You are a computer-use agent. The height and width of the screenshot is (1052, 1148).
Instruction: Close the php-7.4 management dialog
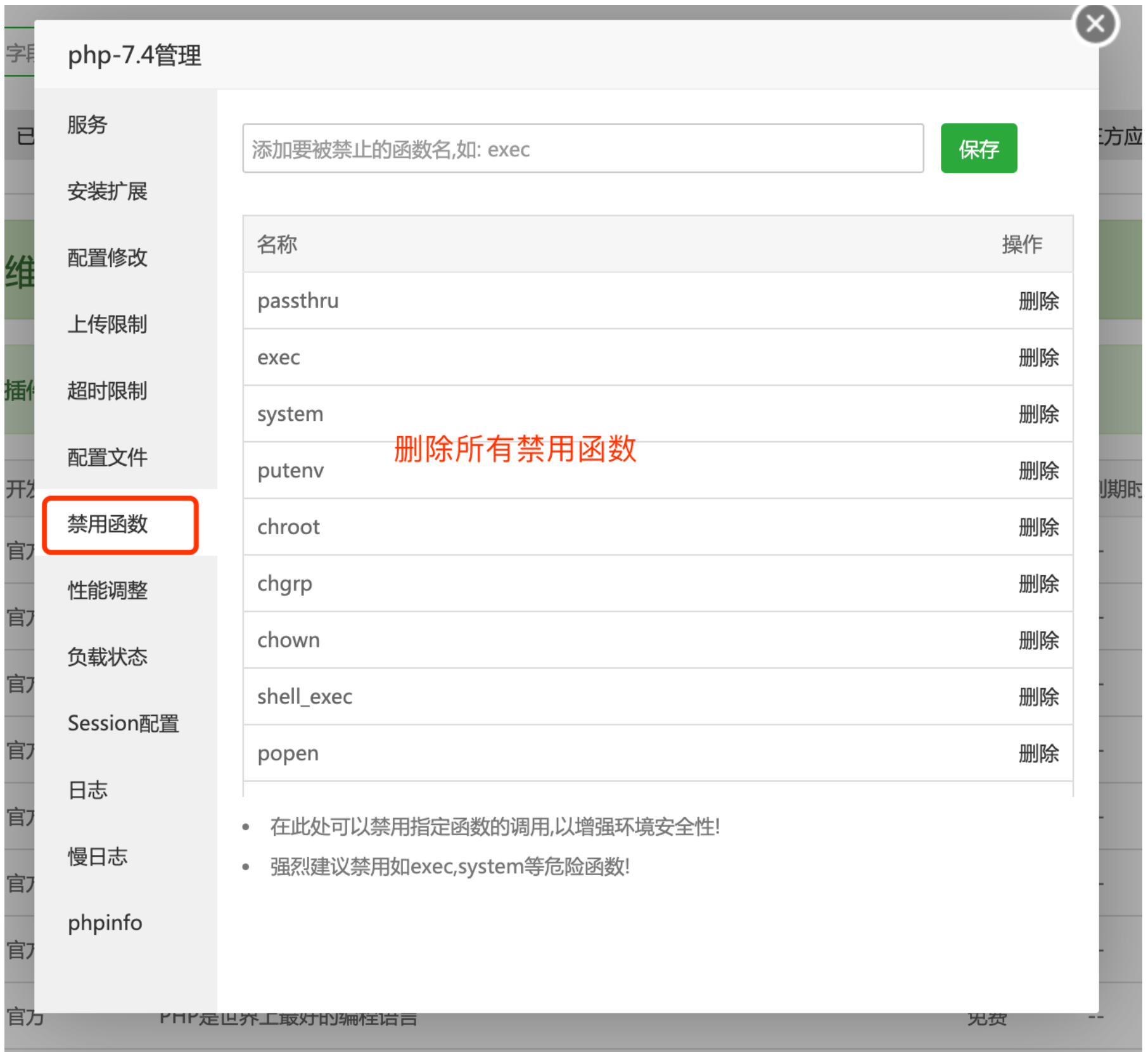[x=1094, y=24]
